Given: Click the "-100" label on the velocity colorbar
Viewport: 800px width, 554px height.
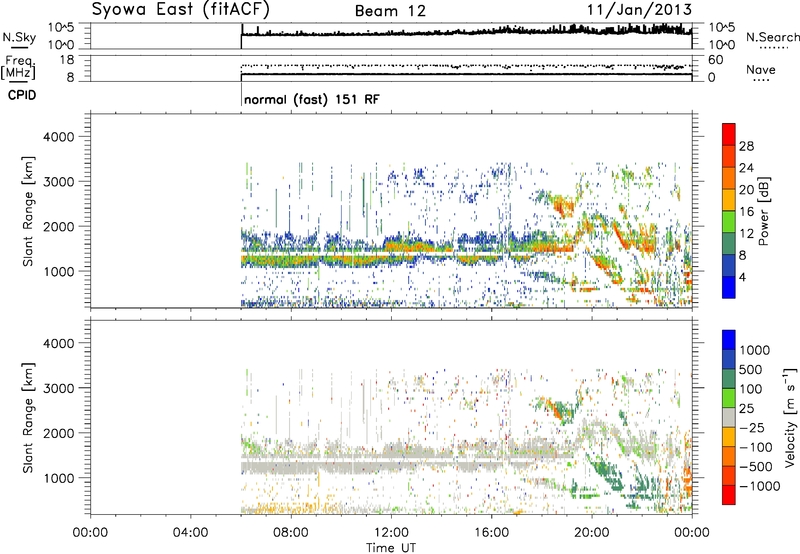Looking at the screenshot, I should [x=755, y=447].
